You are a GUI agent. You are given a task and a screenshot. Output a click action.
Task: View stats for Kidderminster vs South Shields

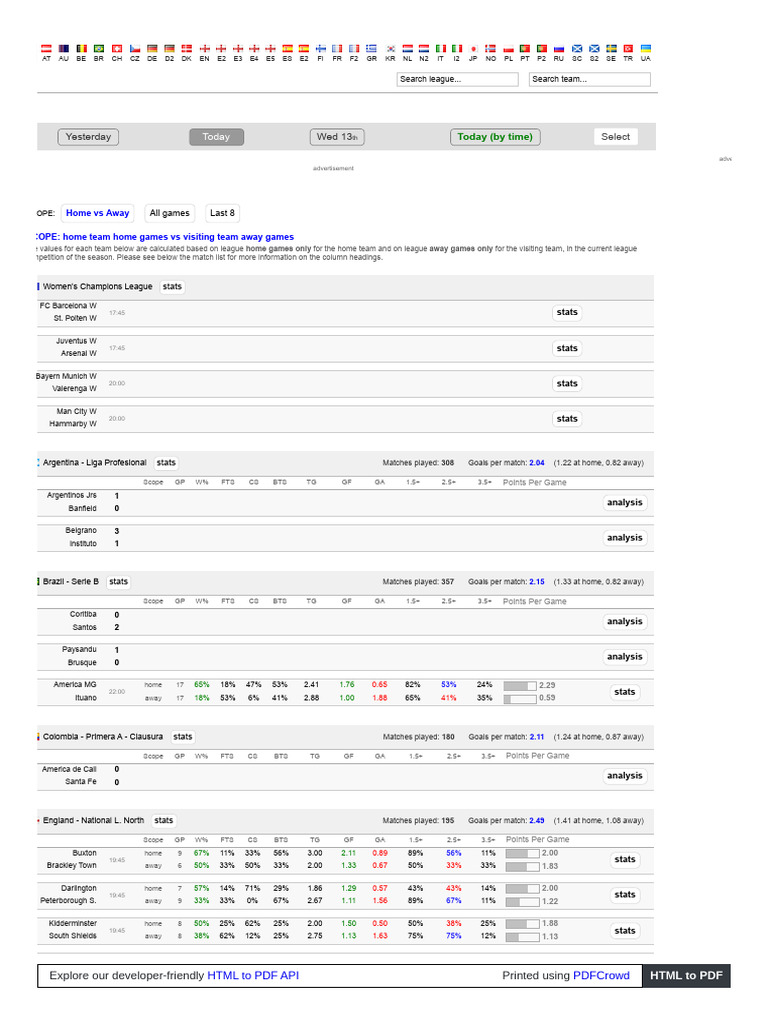pyautogui.click(x=624, y=931)
